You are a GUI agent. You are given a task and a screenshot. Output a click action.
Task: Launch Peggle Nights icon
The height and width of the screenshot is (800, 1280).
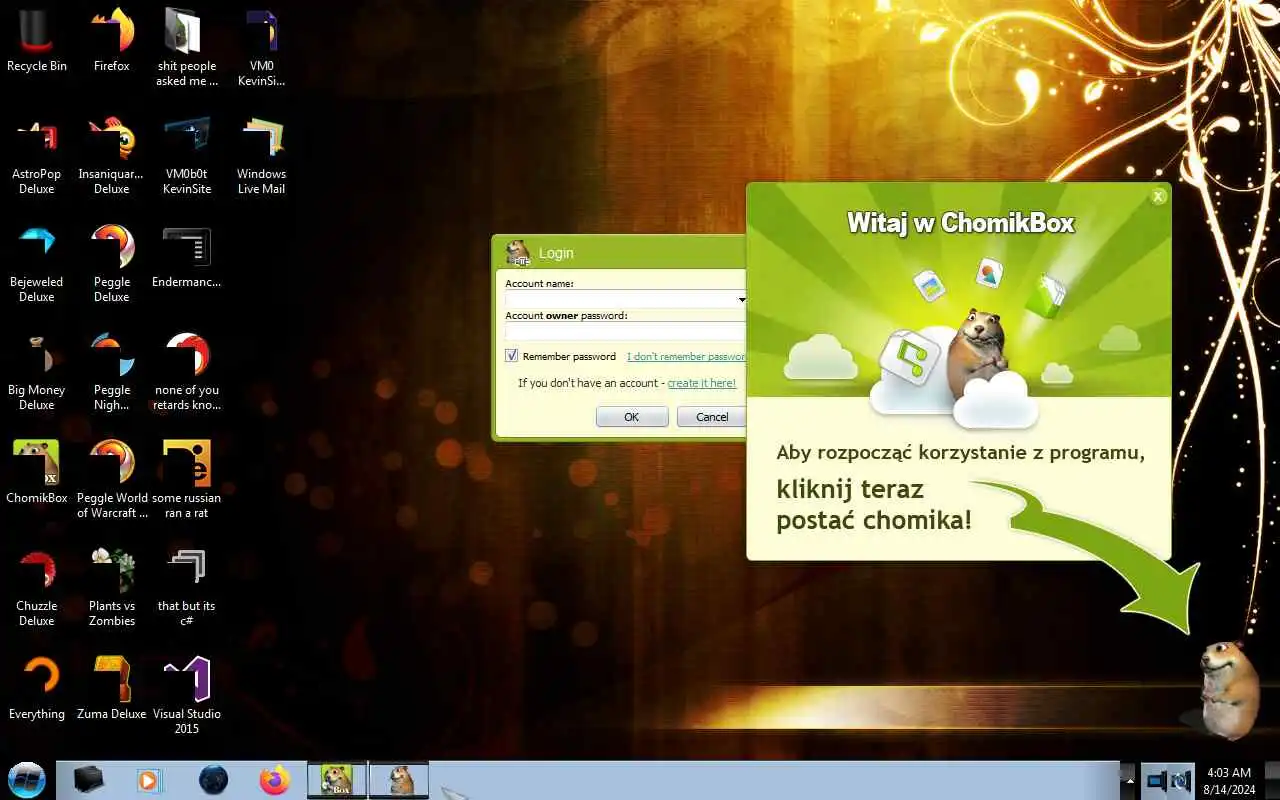(x=112, y=371)
